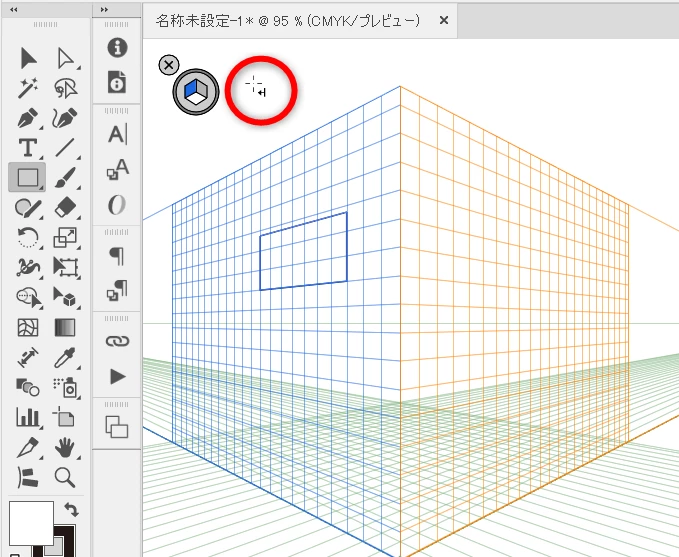Select the Eyedropper tool
This screenshot has width=679, height=557.
[x=65, y=358]
